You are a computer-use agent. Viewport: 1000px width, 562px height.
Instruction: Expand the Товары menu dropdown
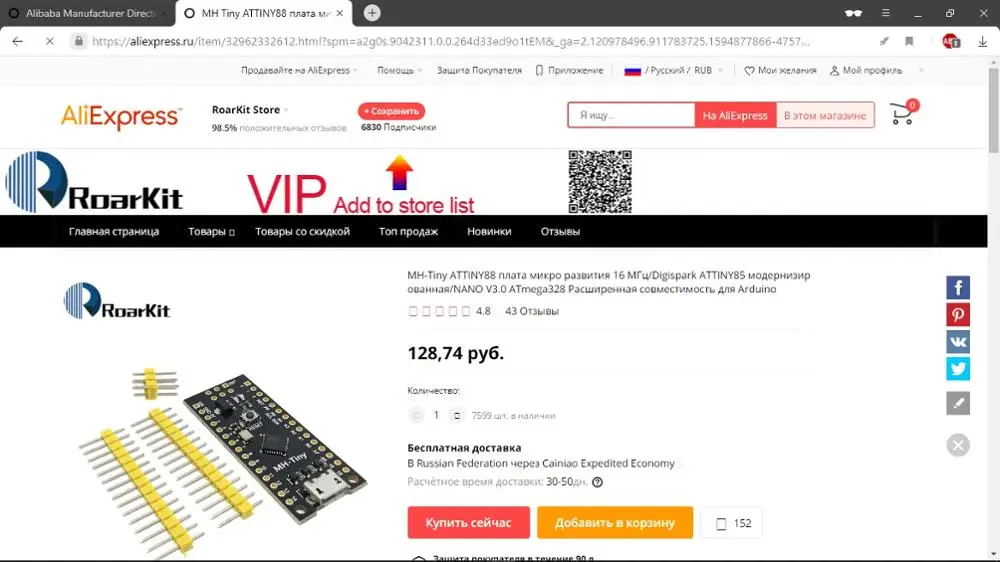click(211, 232)
